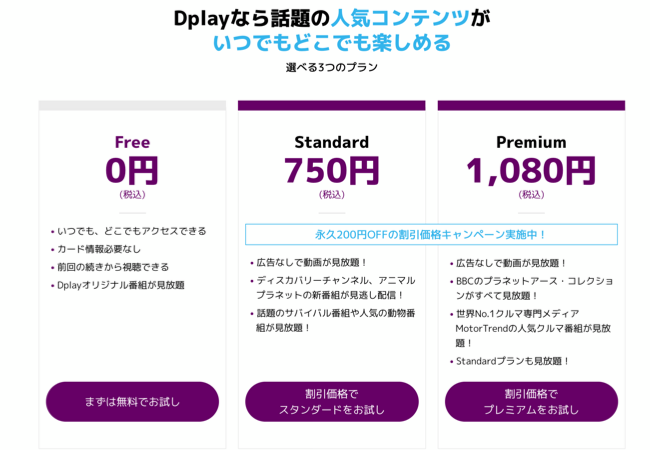Viewport: 650px width, 450px height.
Task: Click the 永久200円OFF campaign banner
Action: [431, 235]
